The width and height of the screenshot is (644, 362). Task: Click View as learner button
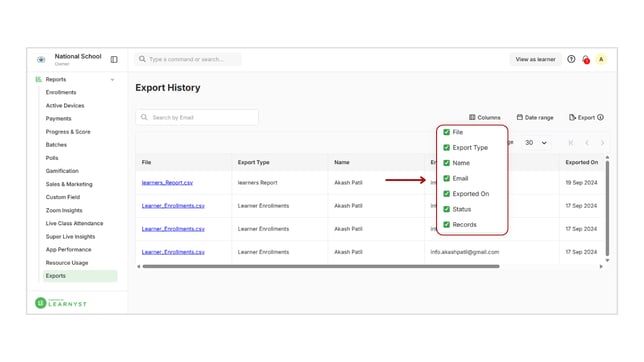pyautogui.click(x=535, y=60)
